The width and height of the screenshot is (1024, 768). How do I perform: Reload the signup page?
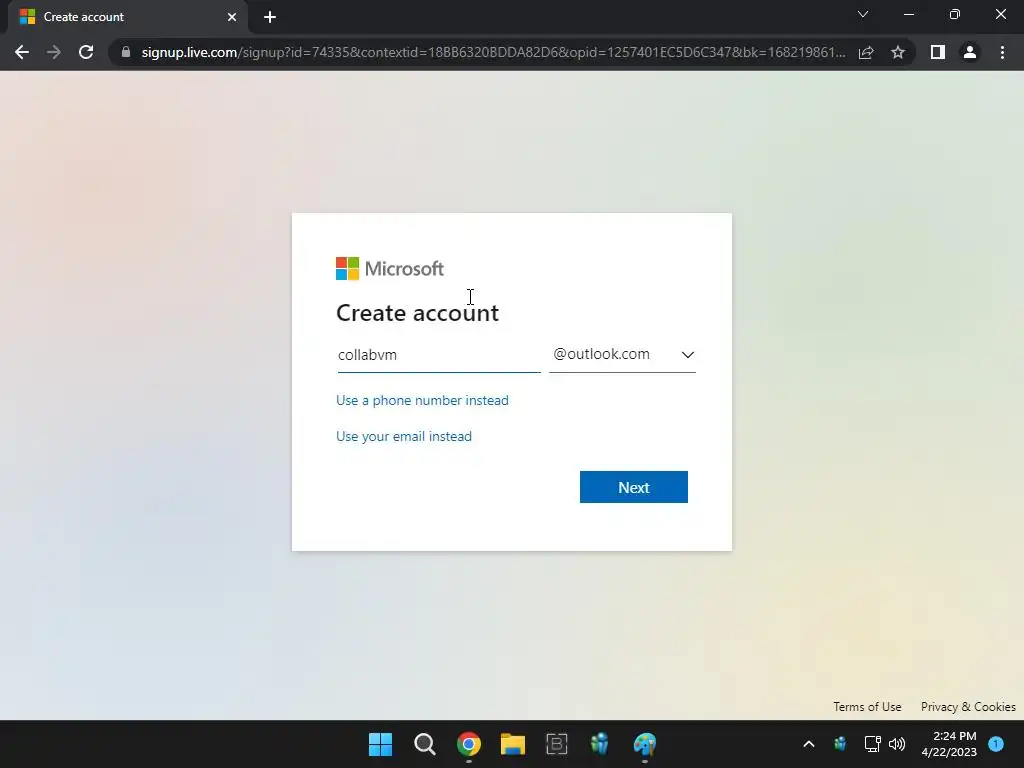[x=86, y=52]
